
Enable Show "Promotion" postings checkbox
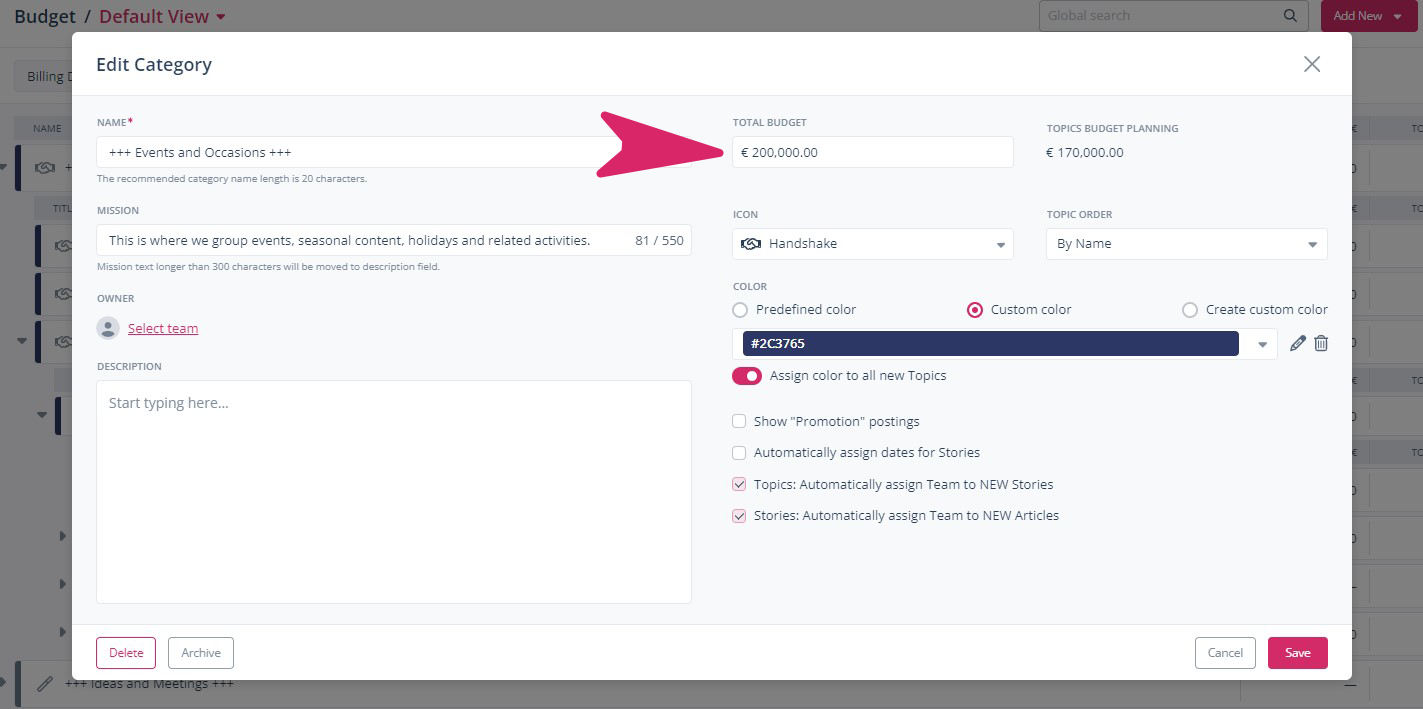[x=740, y=422]
